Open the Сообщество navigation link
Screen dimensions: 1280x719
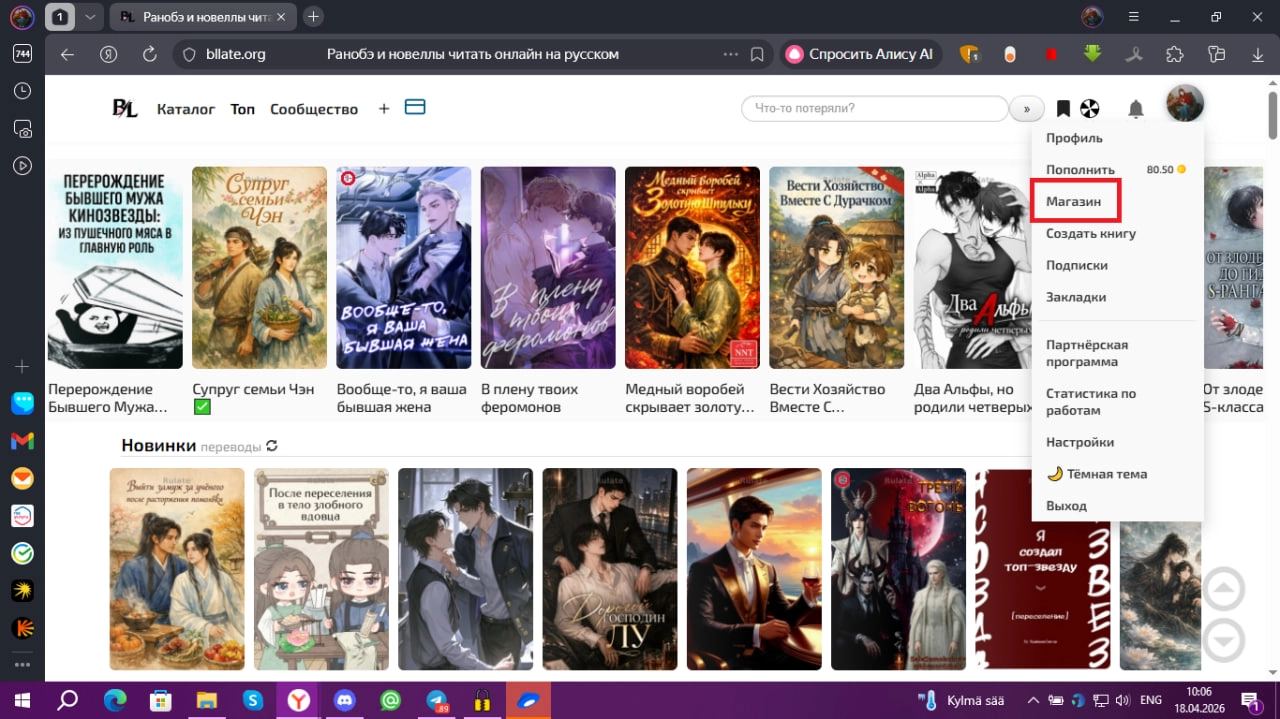(314, 109)
